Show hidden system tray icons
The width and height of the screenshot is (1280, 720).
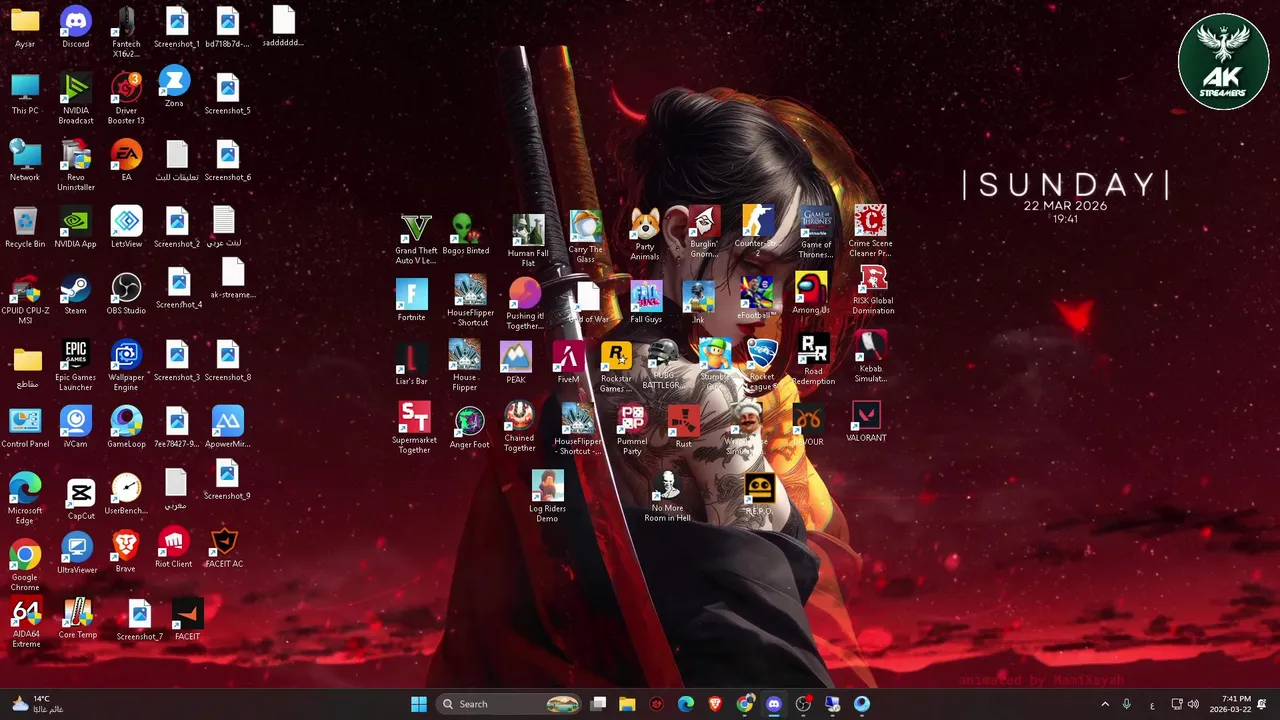1105,704
